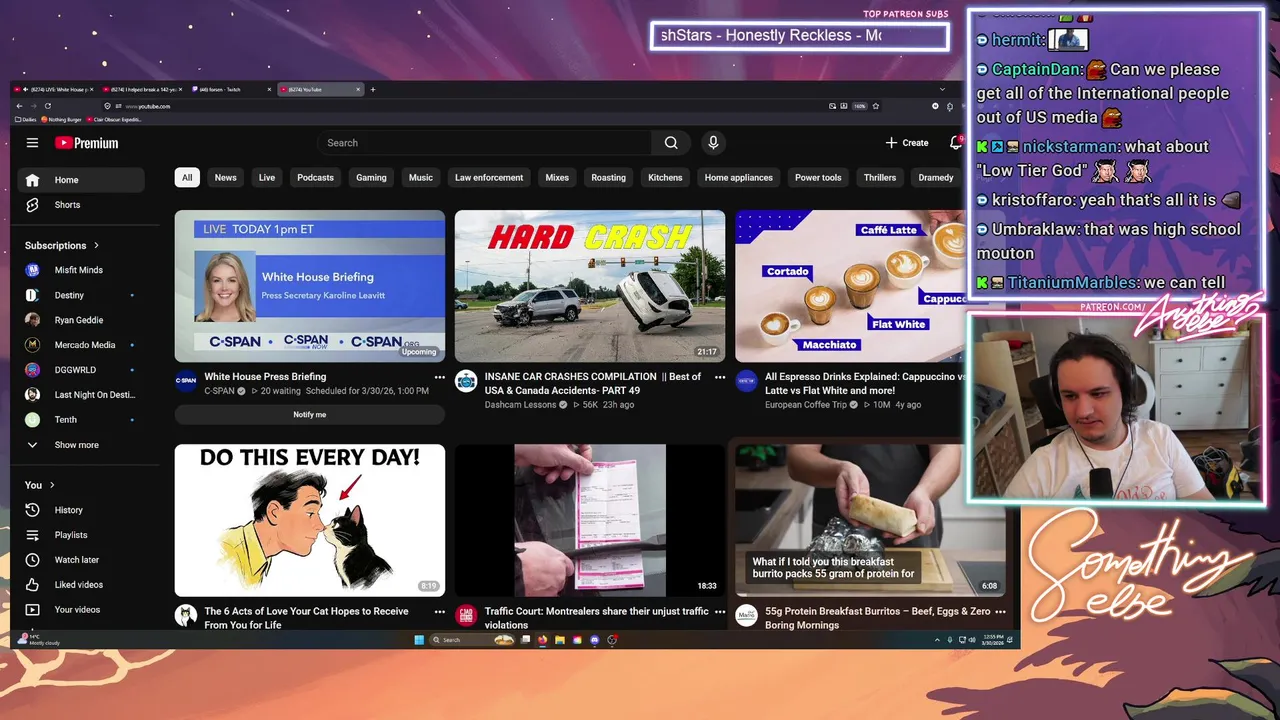This screenshot has width=1280, height=720.
Task: Open the Tenth subscription
Action: (x=82, y=420)
